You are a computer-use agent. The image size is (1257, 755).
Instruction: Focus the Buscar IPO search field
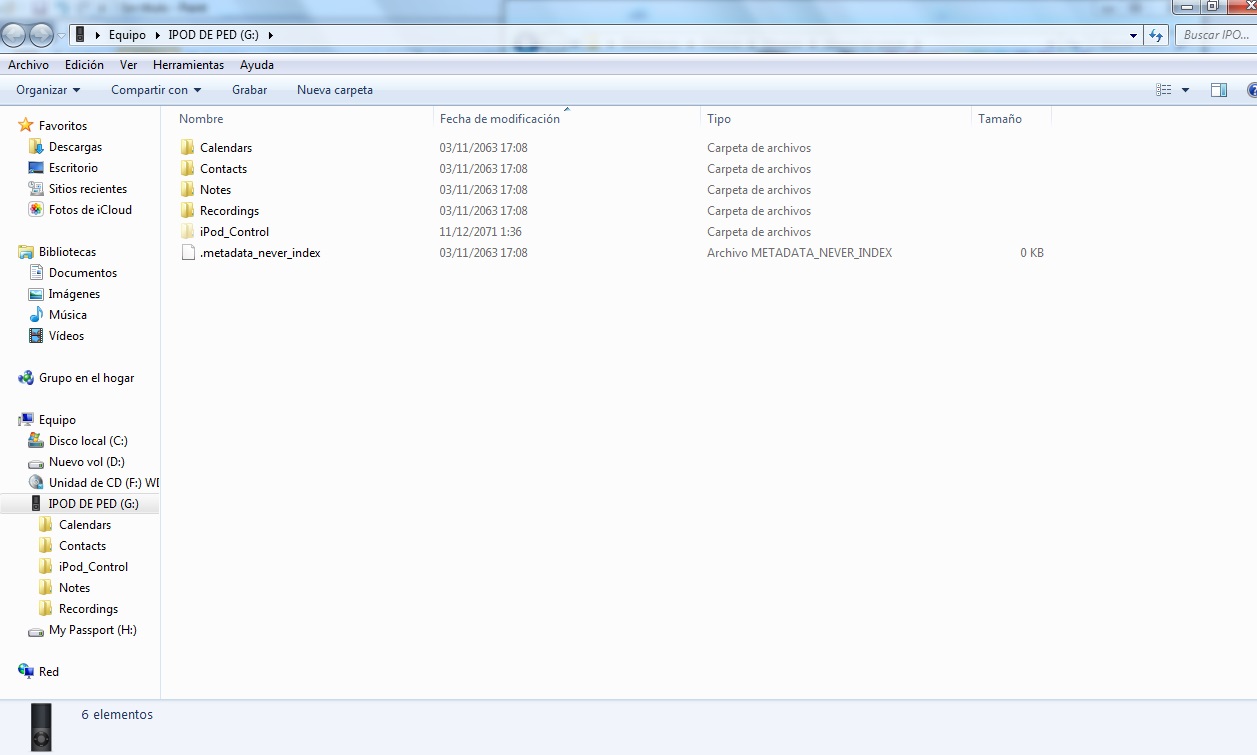(1215, 35)
